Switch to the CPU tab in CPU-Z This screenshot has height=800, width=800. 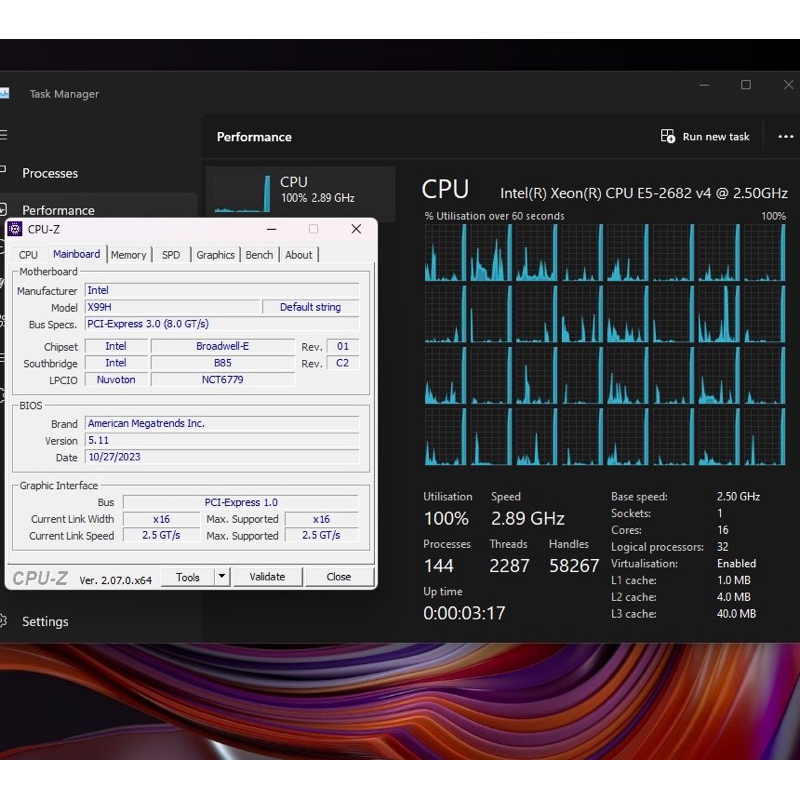pos(28,255)
